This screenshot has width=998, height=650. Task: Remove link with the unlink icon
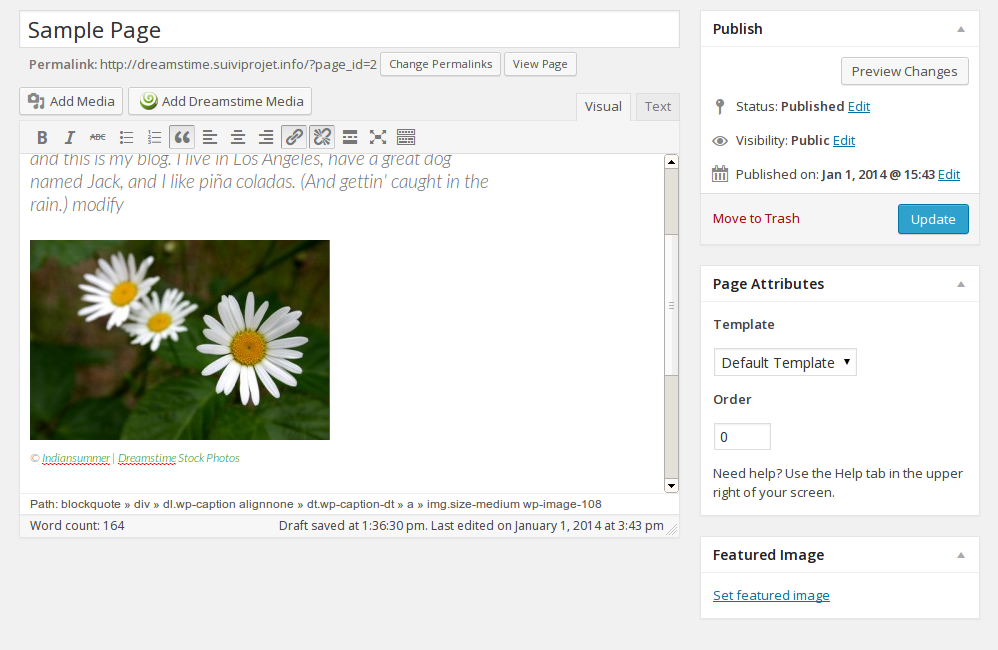(x=322, y=137)
